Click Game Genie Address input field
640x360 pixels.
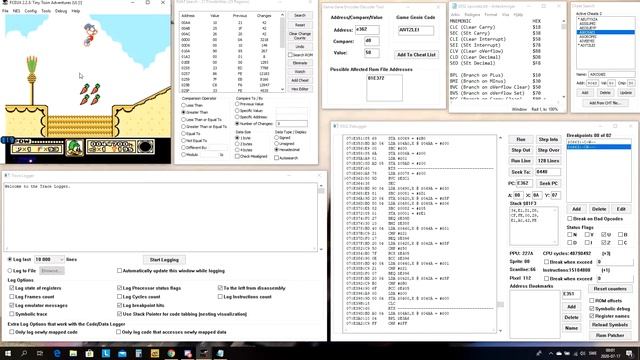pyautogui.click(x=367, y=29)
